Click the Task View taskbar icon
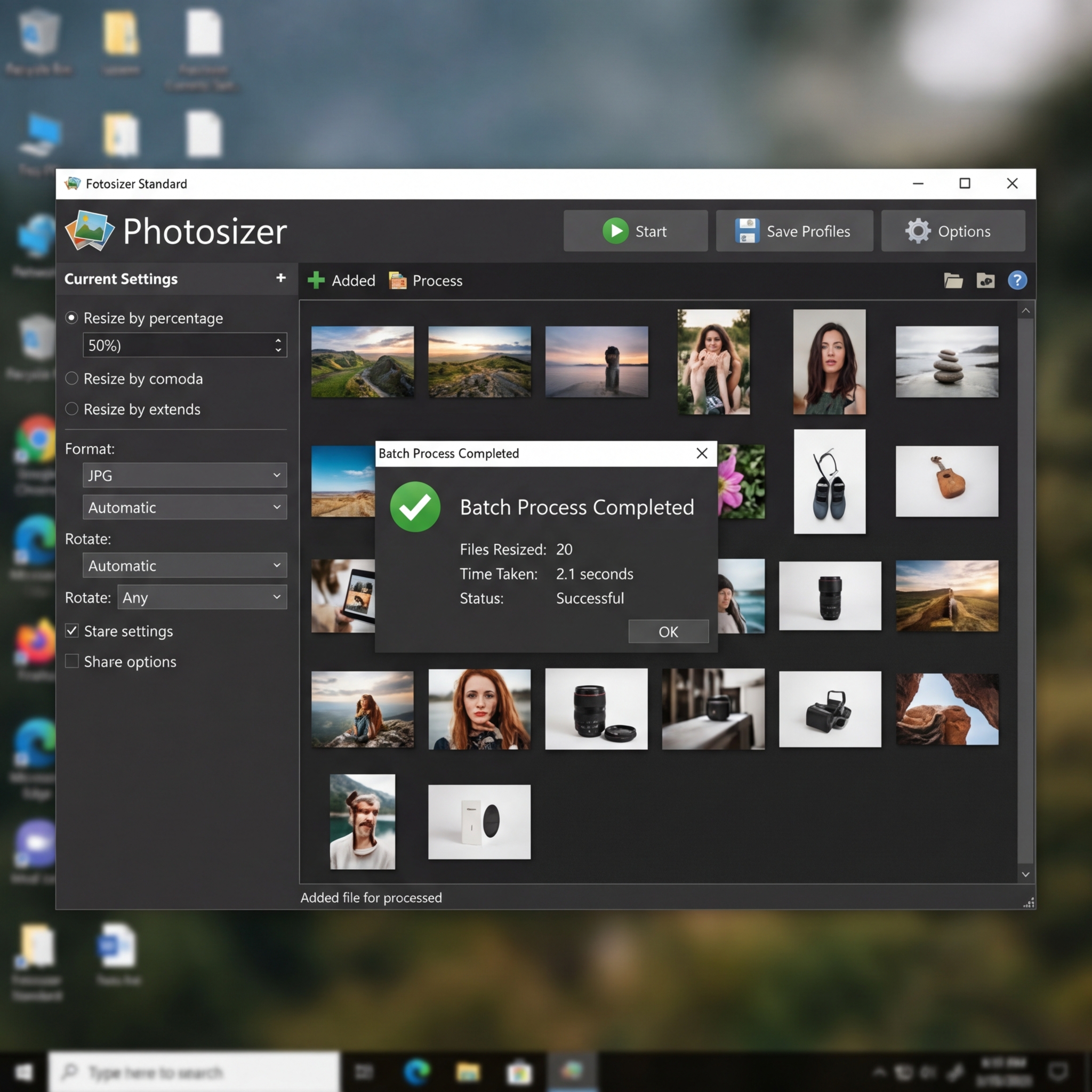1092x1092 pixels. point(364,1072)
